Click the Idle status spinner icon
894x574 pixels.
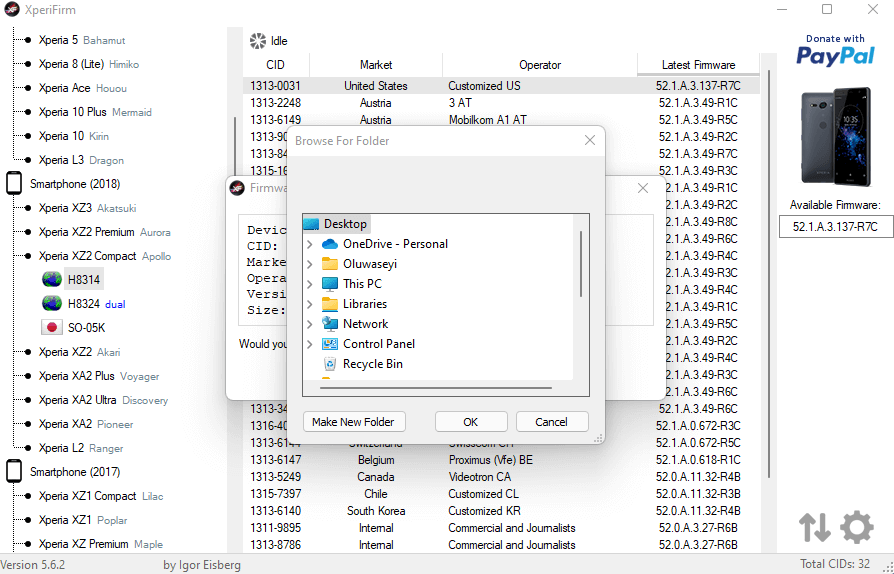(258, 40)
